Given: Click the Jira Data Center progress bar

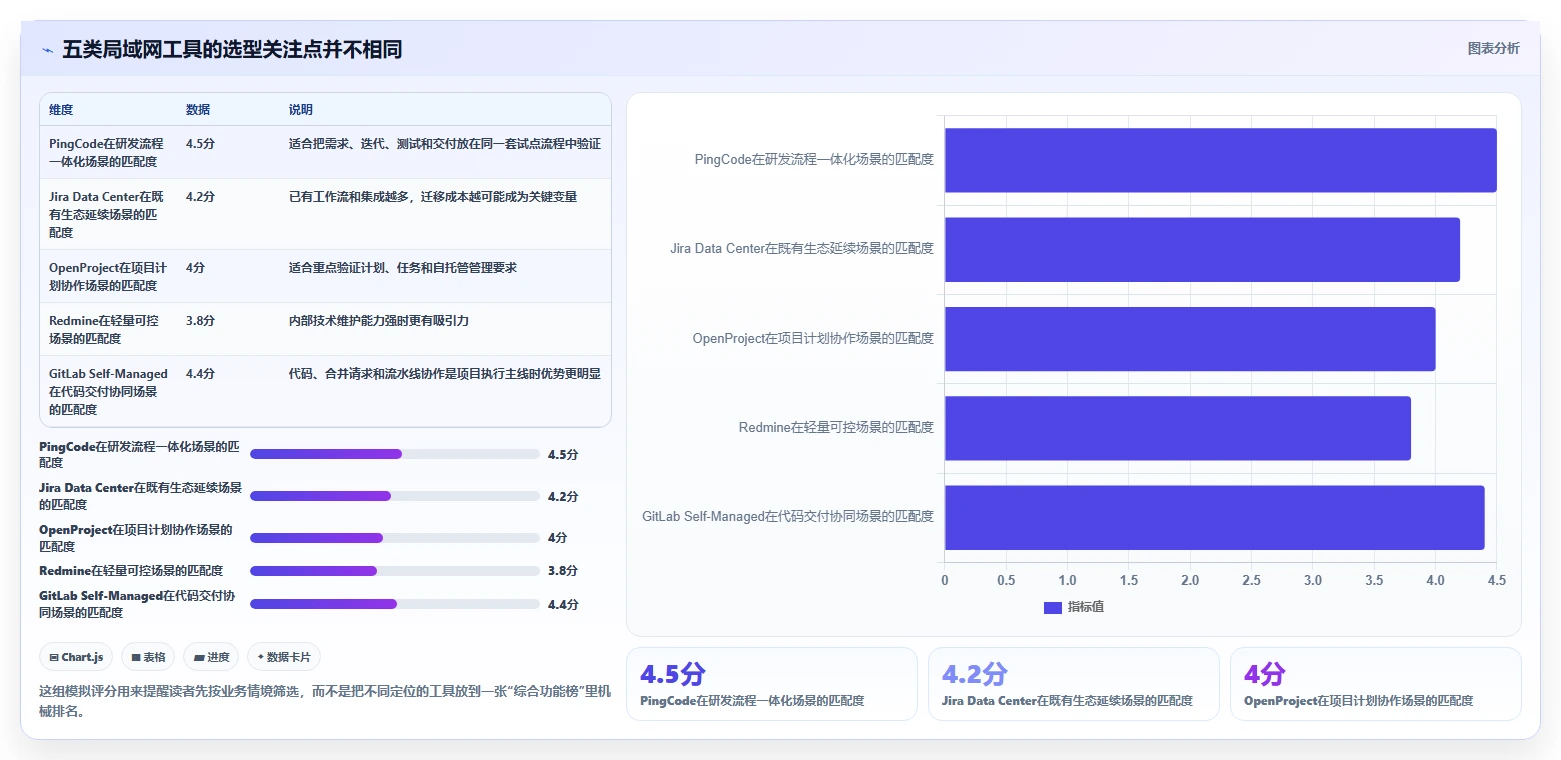Looking at the screenshot, I should point(395,496).
